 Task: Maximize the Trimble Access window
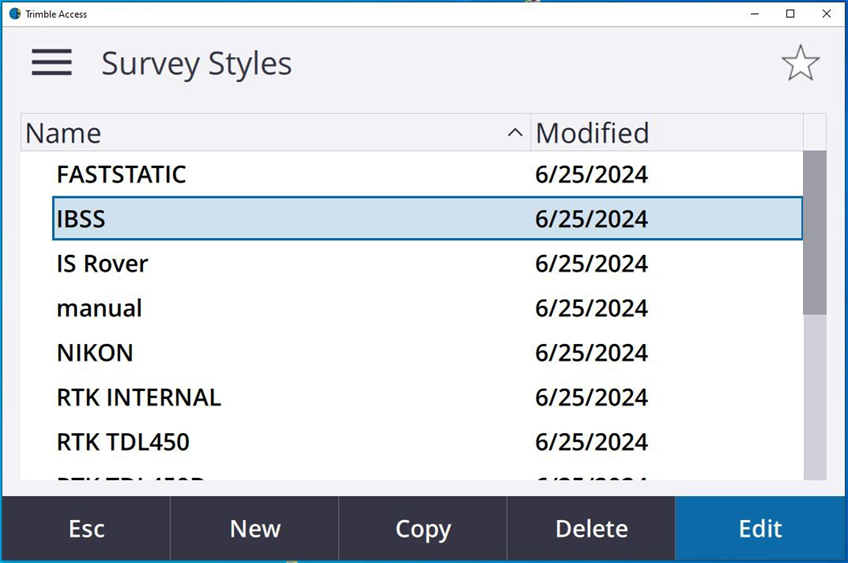point(790,14)
